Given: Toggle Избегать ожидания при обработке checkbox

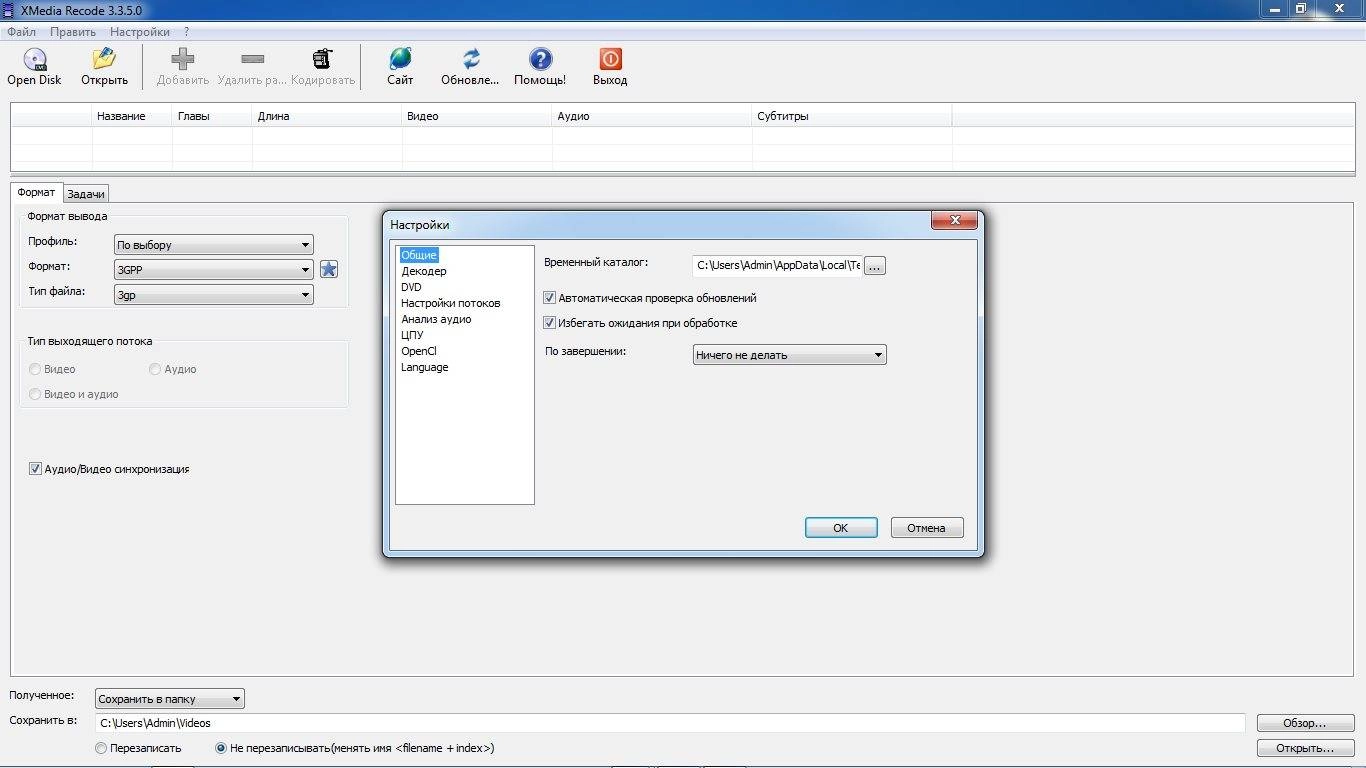Looking at the screenshot, I should pyautogui.click(x=549, y=323).
